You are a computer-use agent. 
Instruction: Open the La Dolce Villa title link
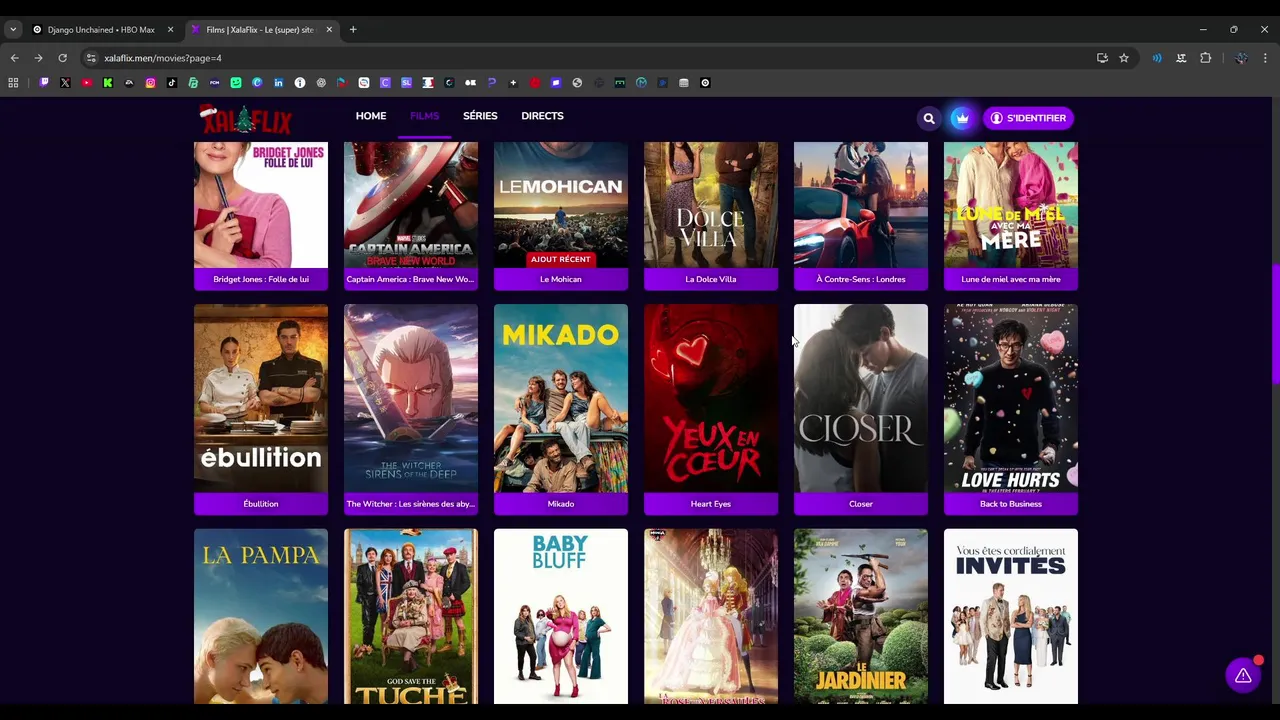coord(711,279)
